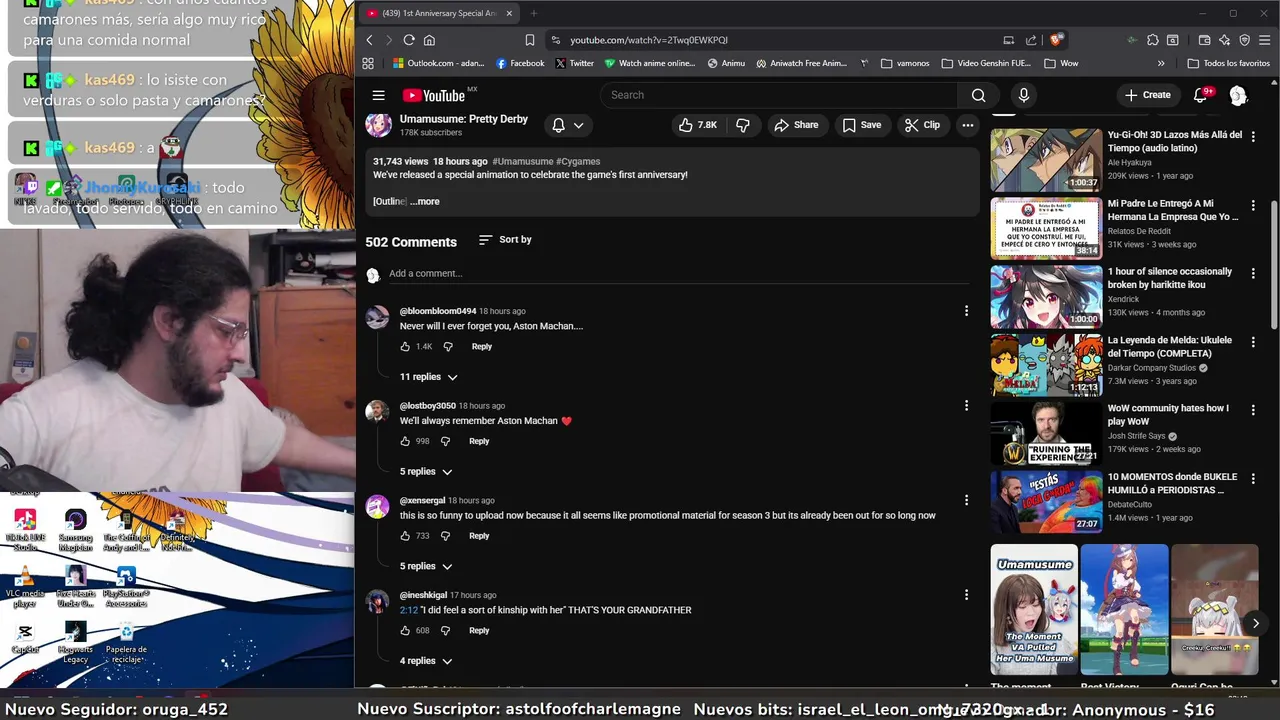Advance the Shorts shelf next arrow

coord(1256,623)
